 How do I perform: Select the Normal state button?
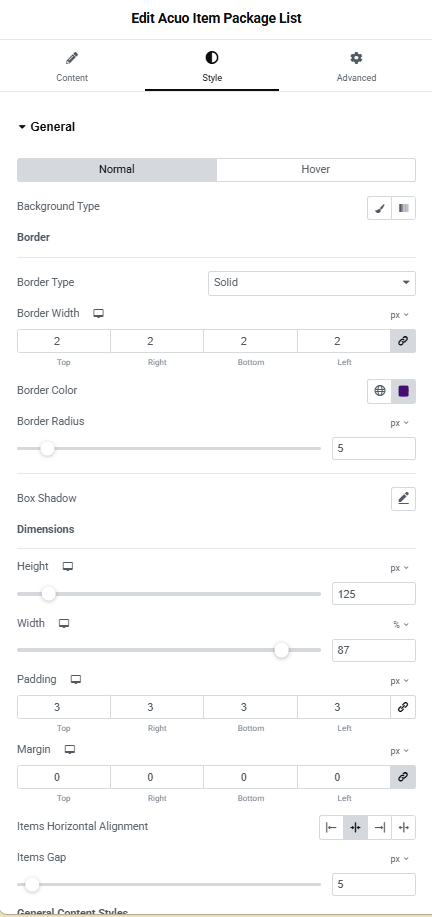(117, 170)
